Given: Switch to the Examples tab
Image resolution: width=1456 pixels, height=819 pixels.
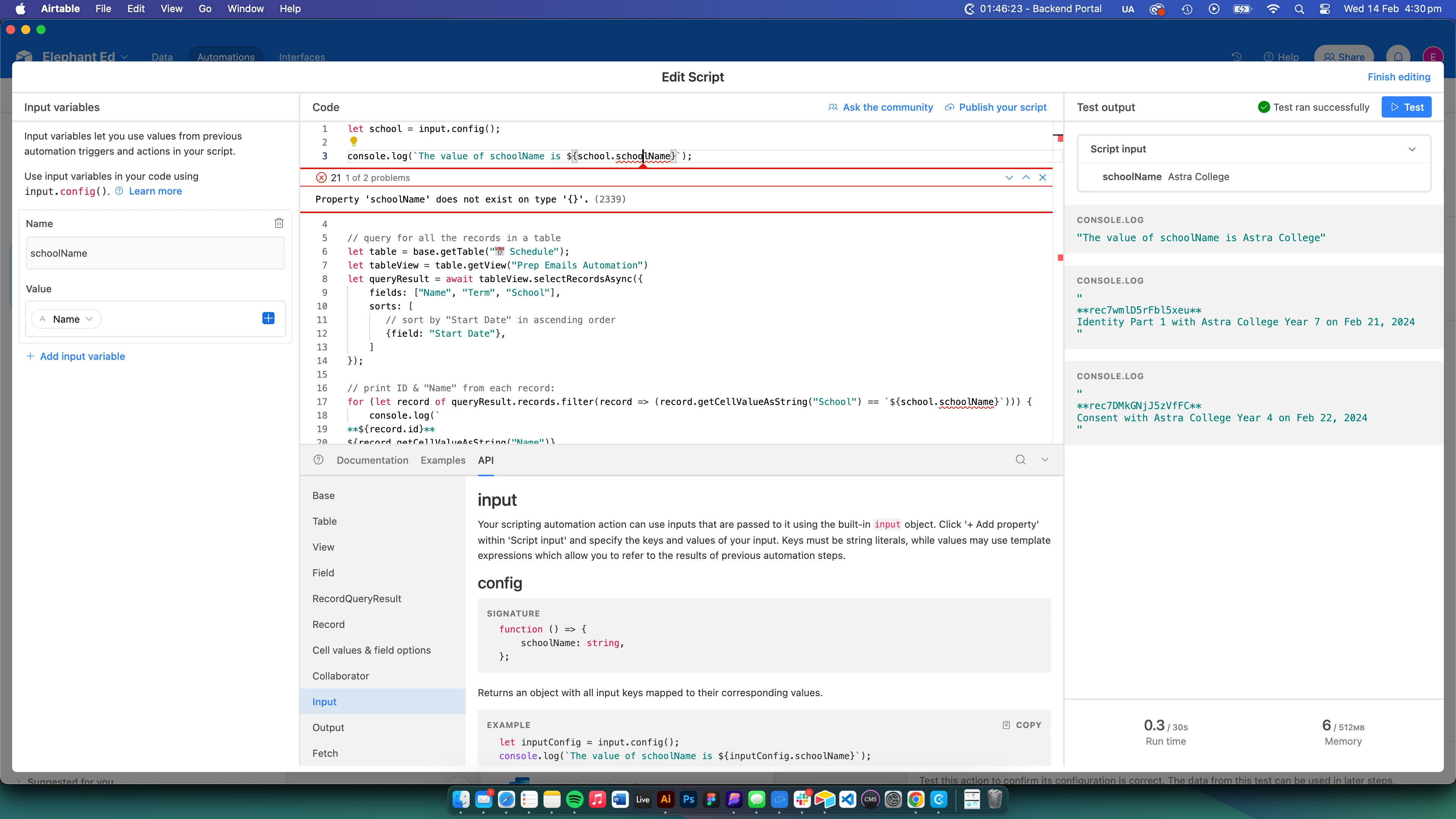Looking at the screenshot, I should [443, 460].
